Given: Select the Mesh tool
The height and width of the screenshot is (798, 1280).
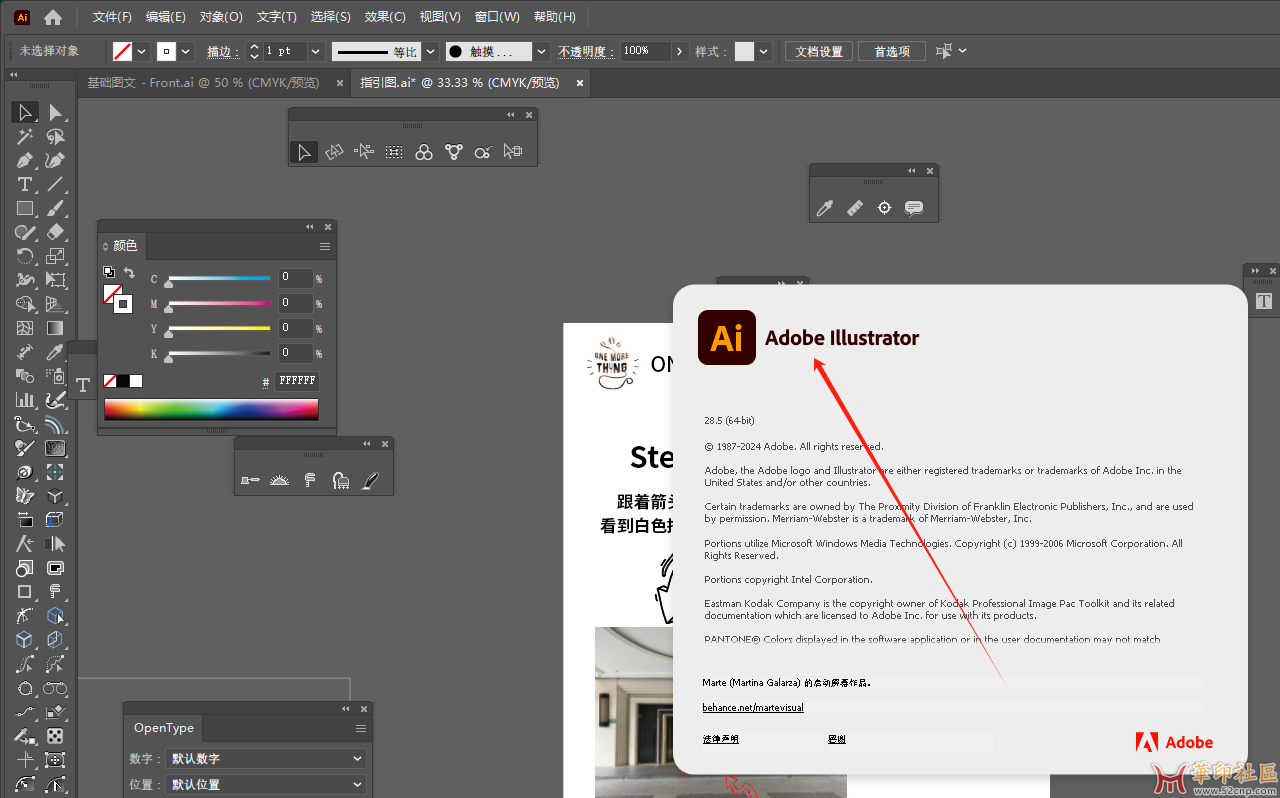Looking at the screenshot, I should tap(25, 328).
